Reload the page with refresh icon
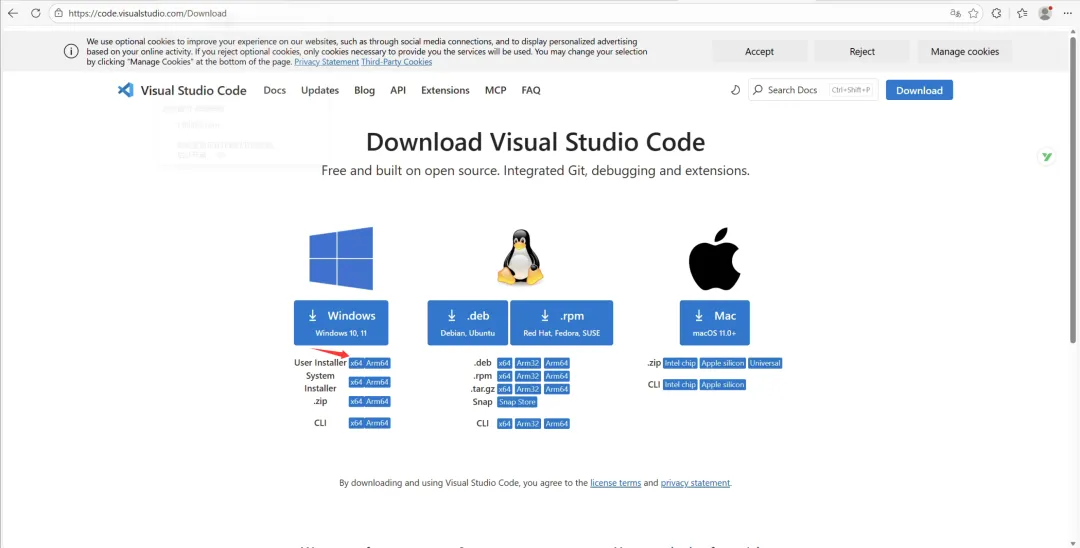Screen dimensions: 1080x548 tap(36, 13)
